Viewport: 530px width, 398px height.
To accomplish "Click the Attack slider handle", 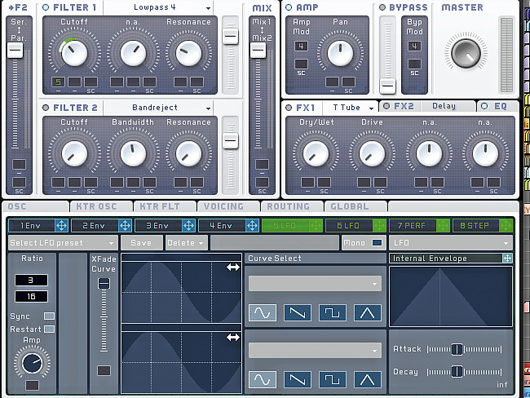I will [x=457, y=349].
